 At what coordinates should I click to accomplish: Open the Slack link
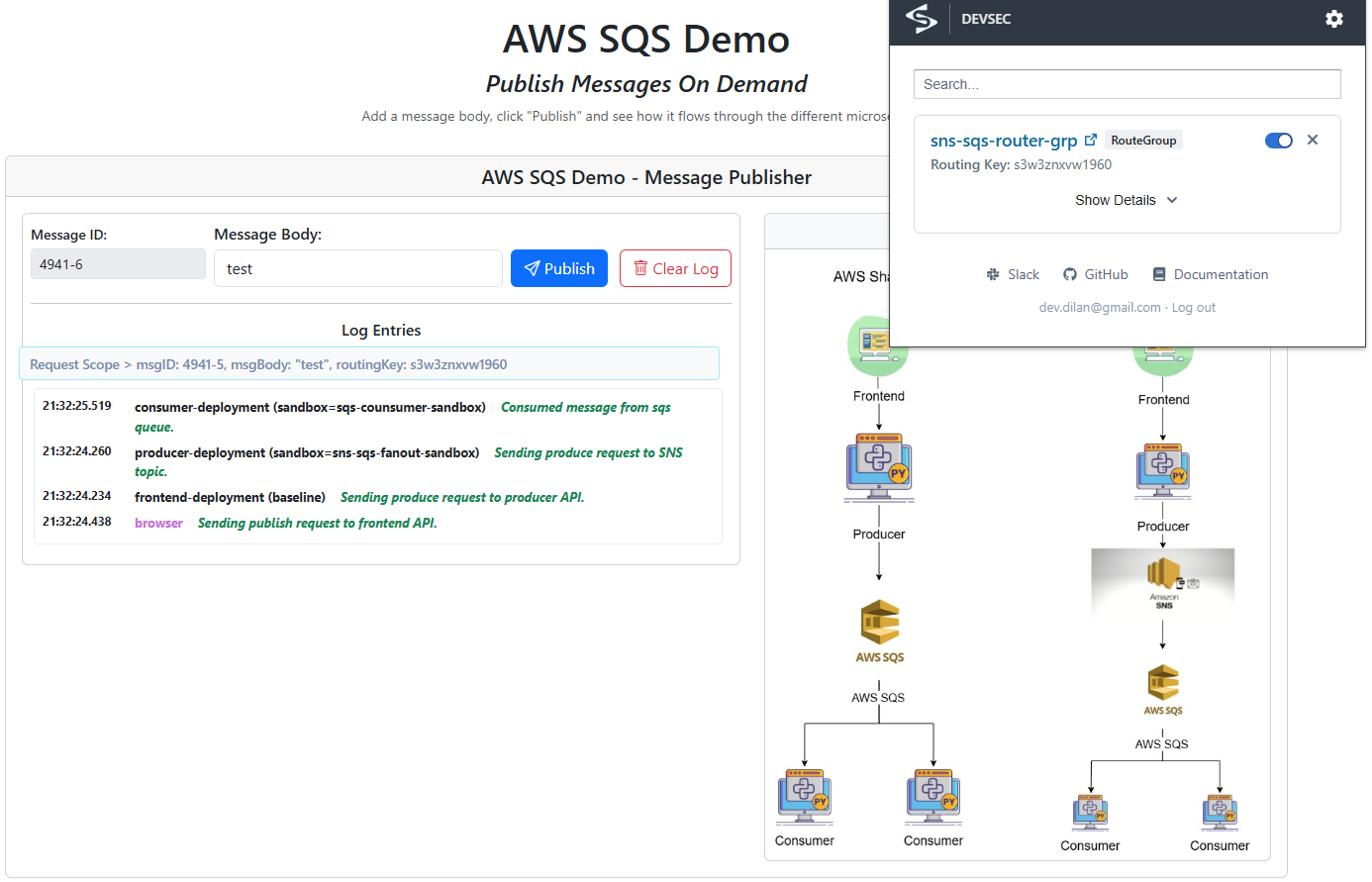pyautogui.click(x=1013, y=274)
